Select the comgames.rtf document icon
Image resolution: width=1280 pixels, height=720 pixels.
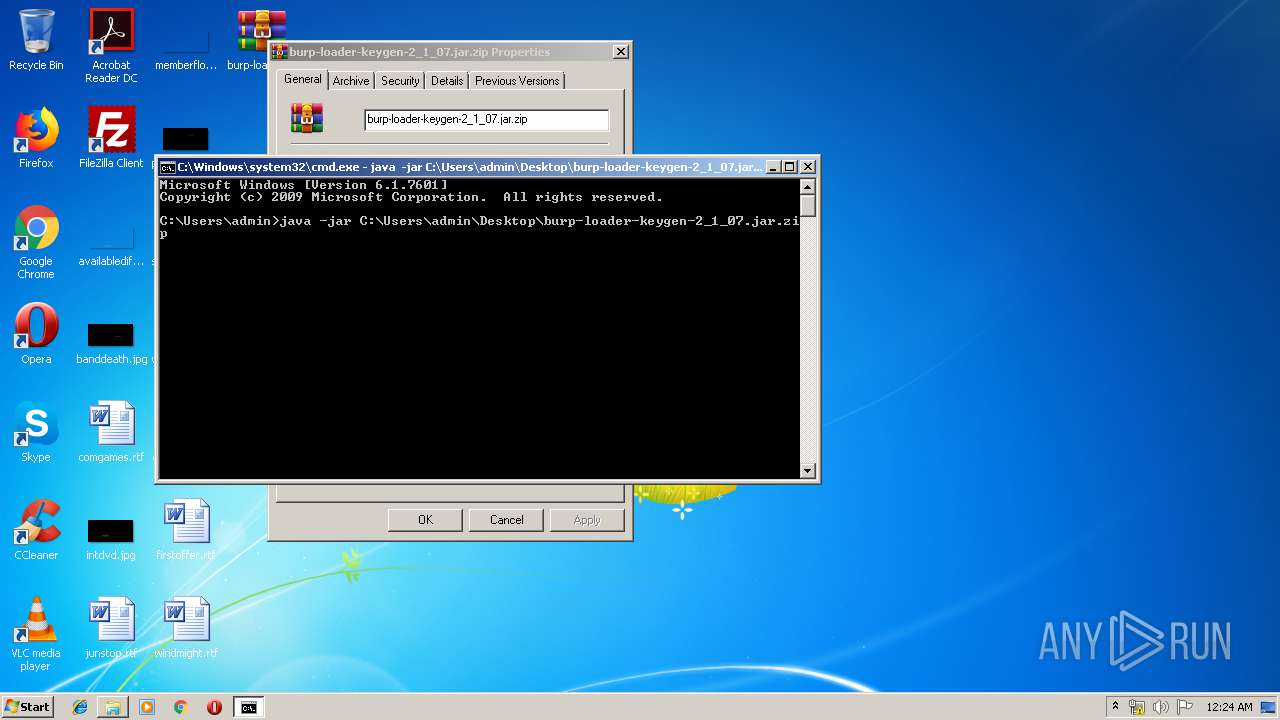click(111, 432)
